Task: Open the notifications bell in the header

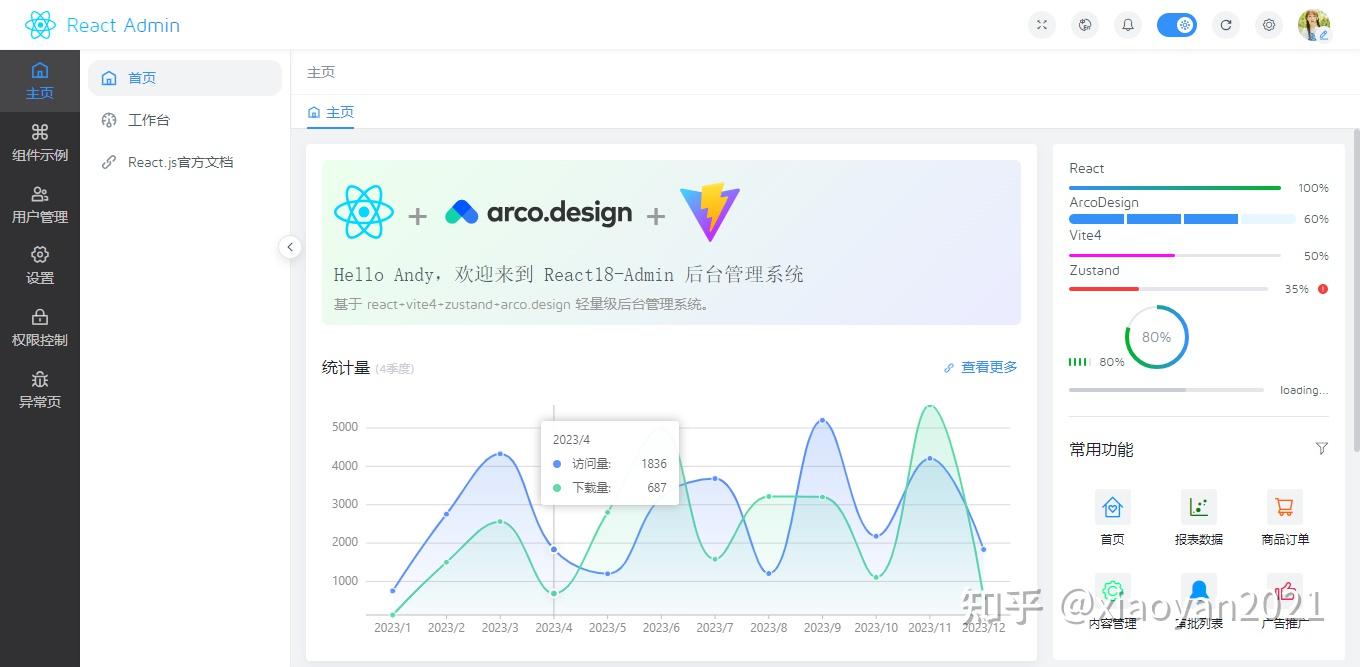Action: 1127,24
